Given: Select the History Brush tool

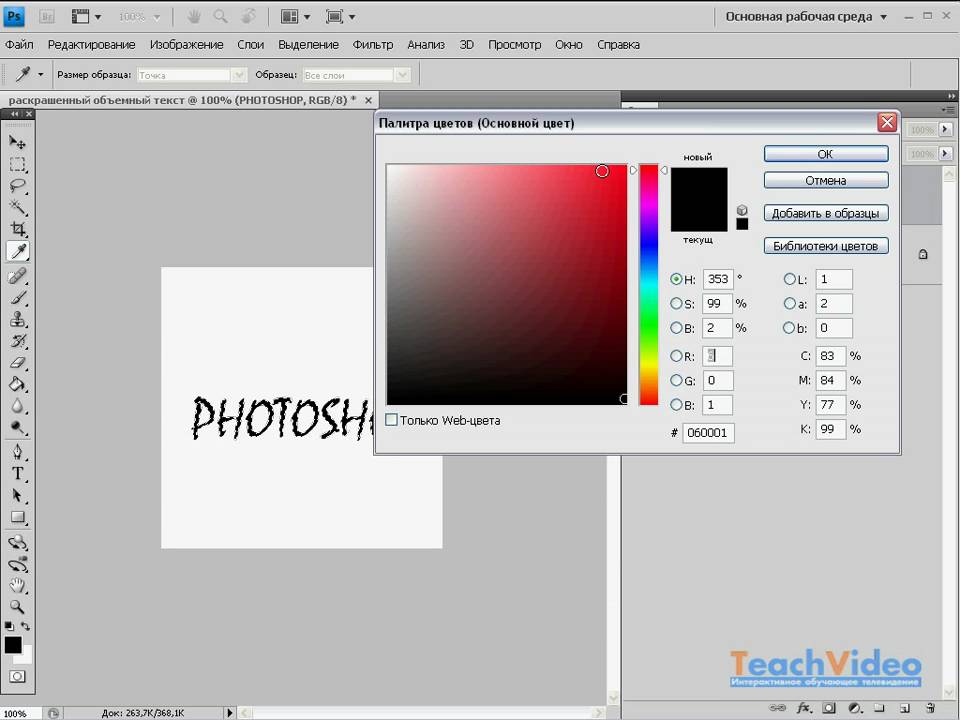Looking at the screenshot, I should pos(17,341).
